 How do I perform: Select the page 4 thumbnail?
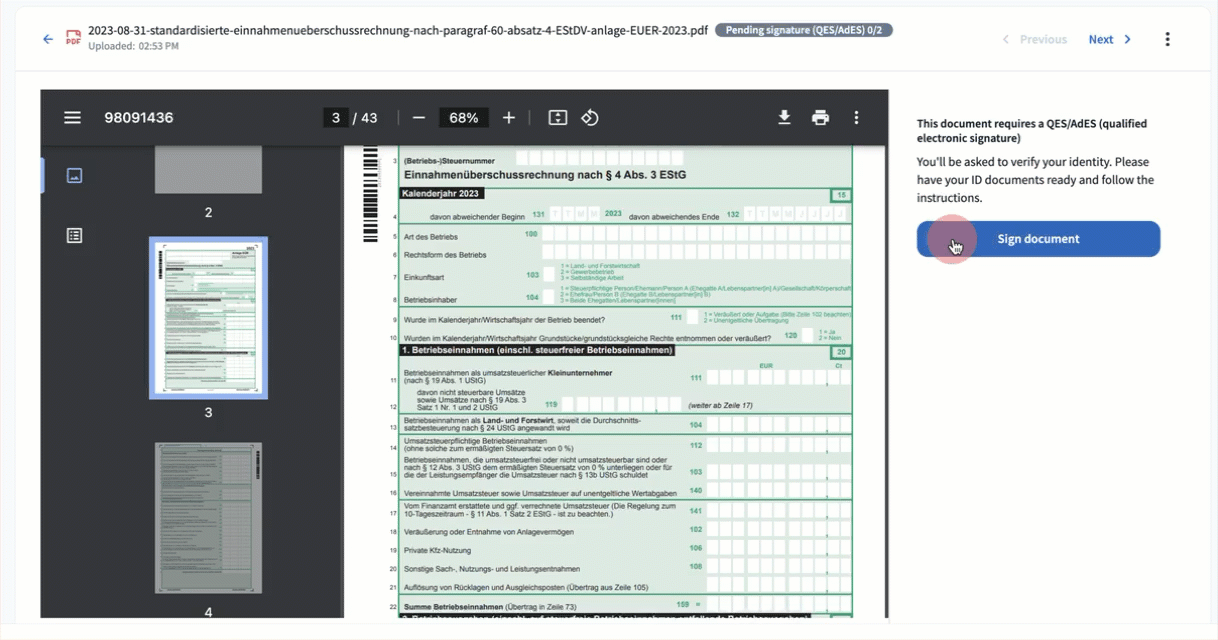(x=208, y=519)
